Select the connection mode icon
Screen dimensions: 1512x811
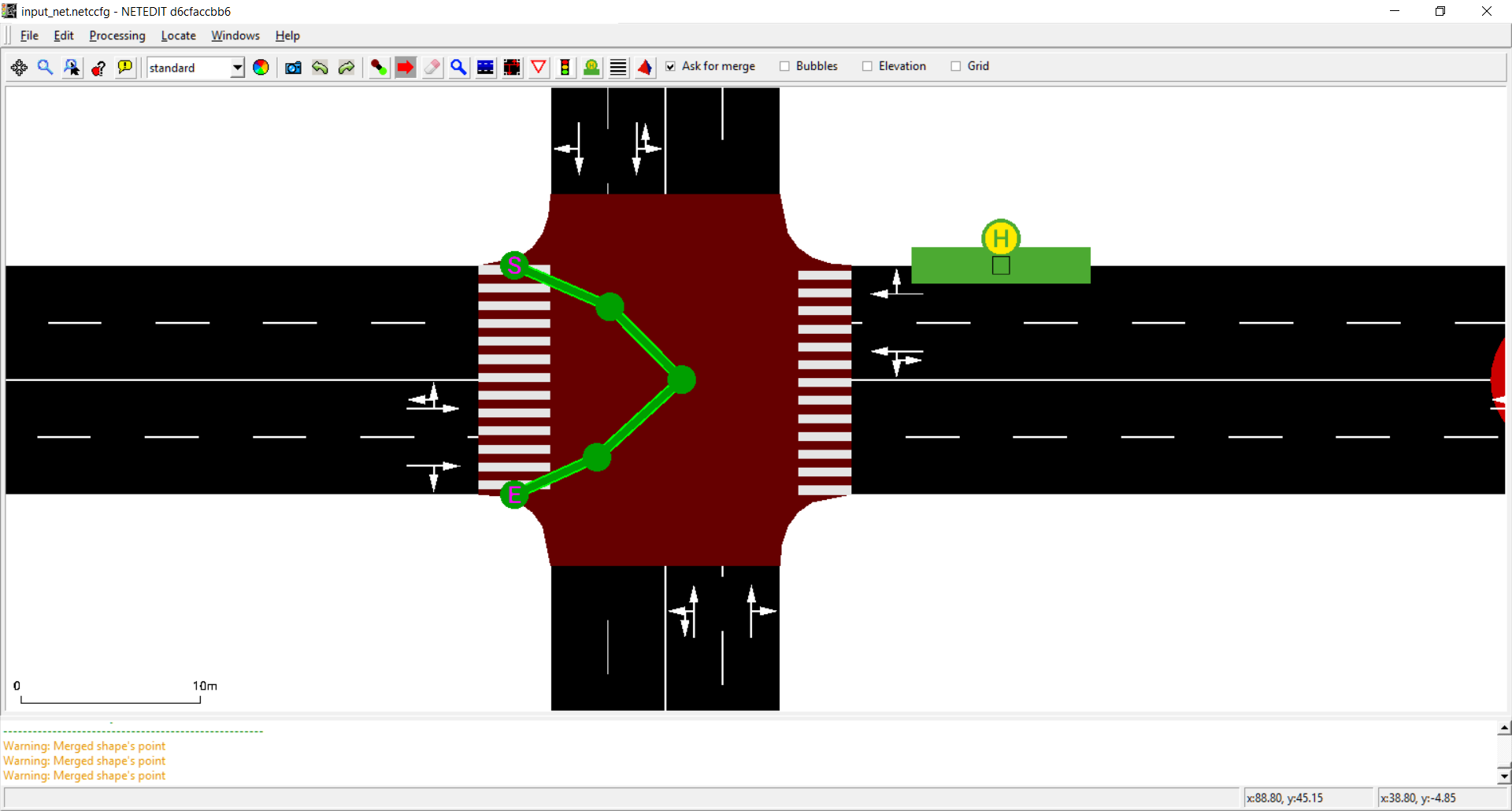512,68
